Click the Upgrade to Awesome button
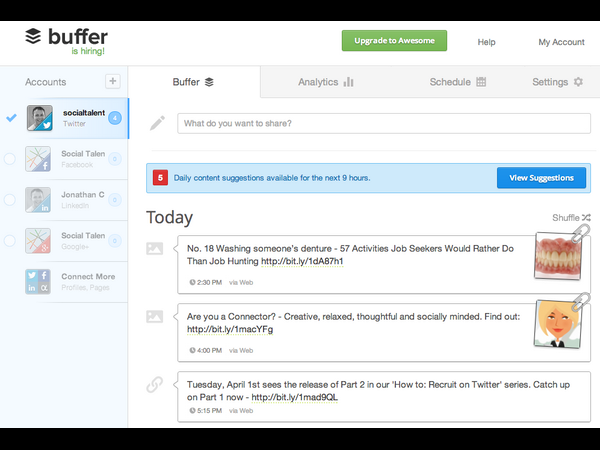 pyautogui.click(x=394, y=41)
